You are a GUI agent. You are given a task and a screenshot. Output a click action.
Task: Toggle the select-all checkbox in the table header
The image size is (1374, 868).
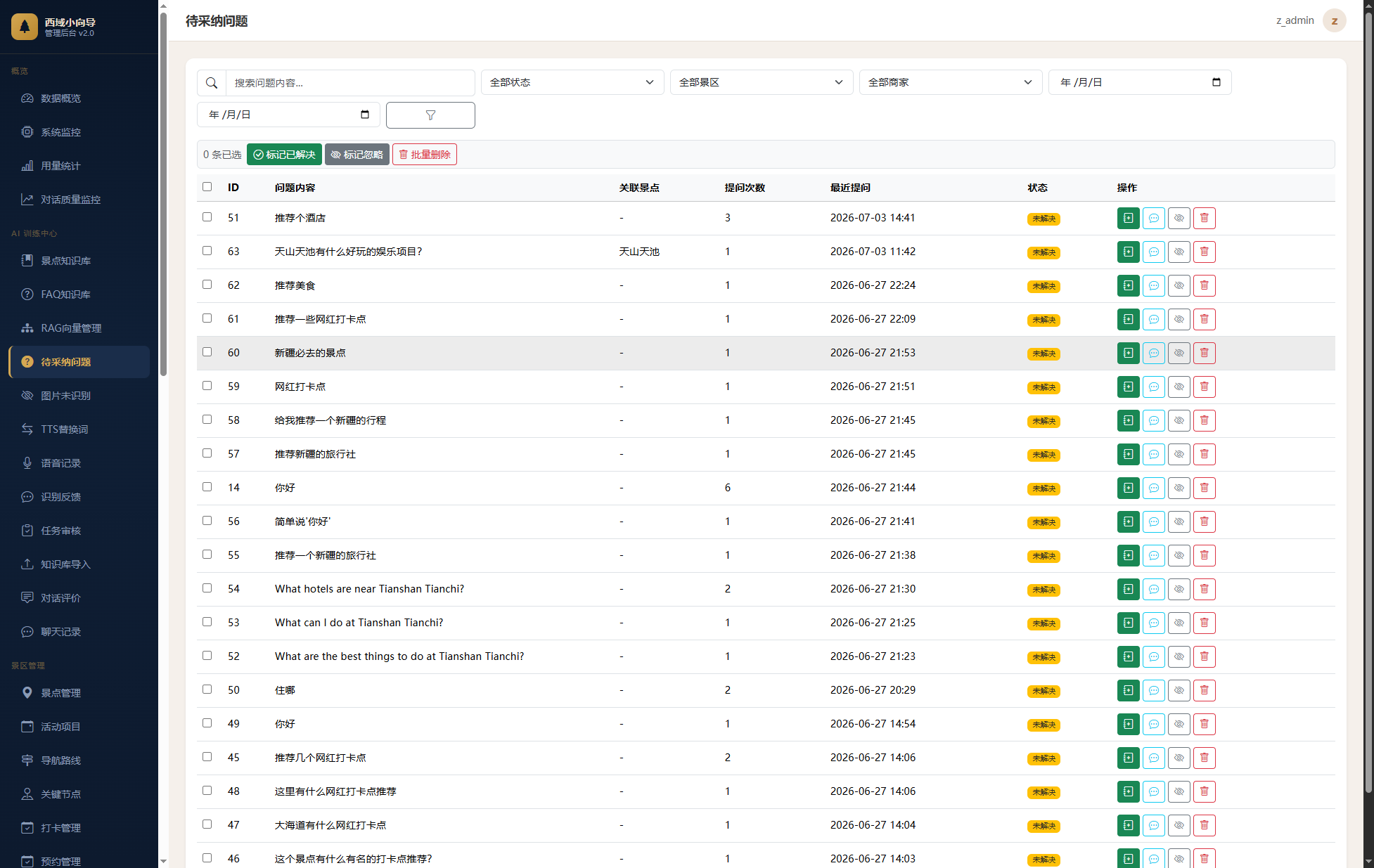pyautogui.click(x=207, y=187)
